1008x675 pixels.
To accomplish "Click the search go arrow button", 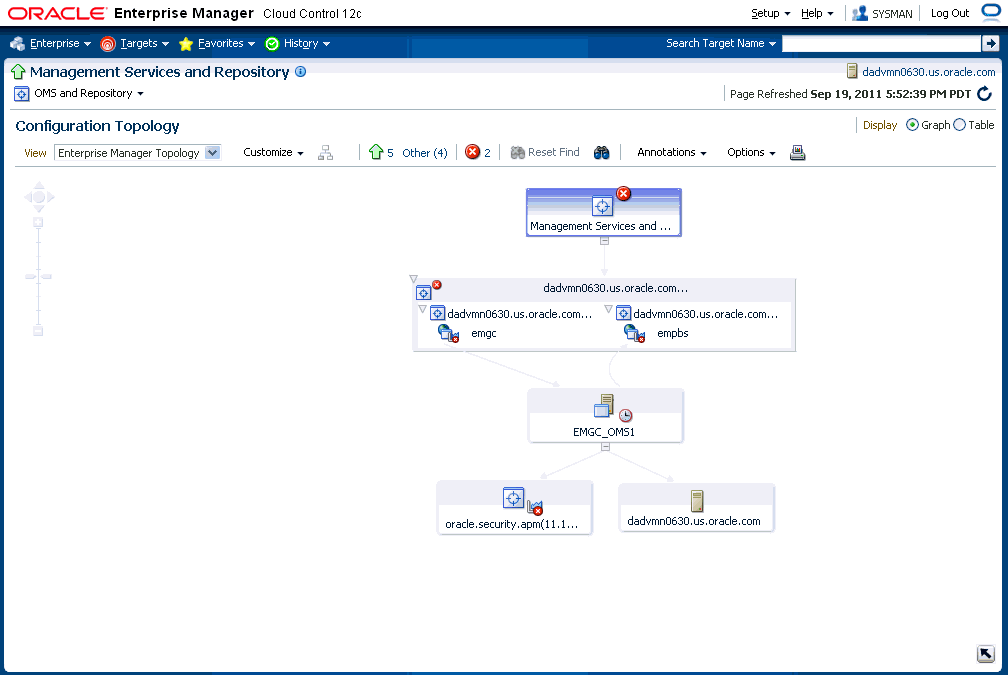I will click(x=990, y=43).
